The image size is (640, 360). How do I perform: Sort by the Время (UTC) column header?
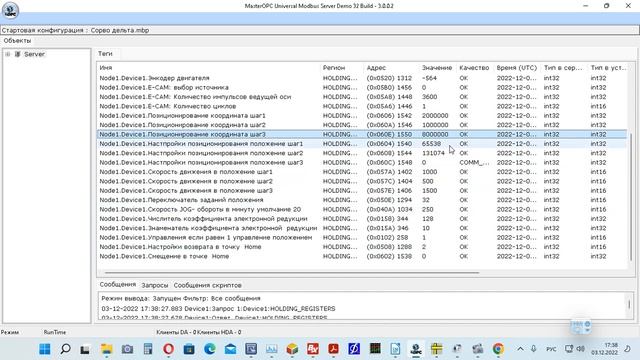click(517, 68)
